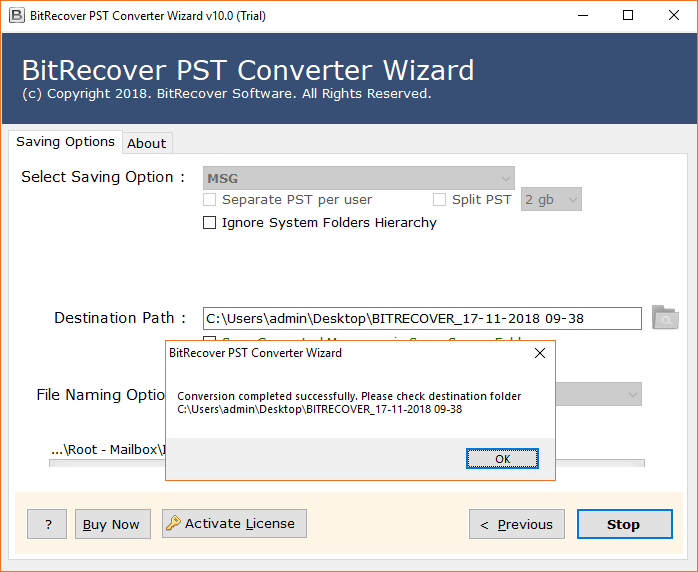Screen dimensions: 698x572
Task: Close the conversion completed dialog with X
Action: pos(540,353)
